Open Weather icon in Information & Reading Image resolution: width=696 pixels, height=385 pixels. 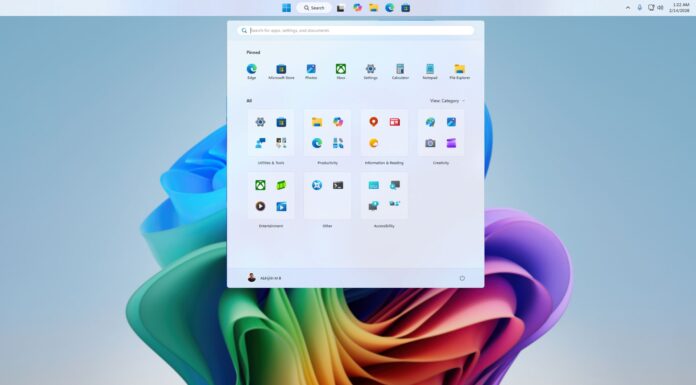click(374, 143)
